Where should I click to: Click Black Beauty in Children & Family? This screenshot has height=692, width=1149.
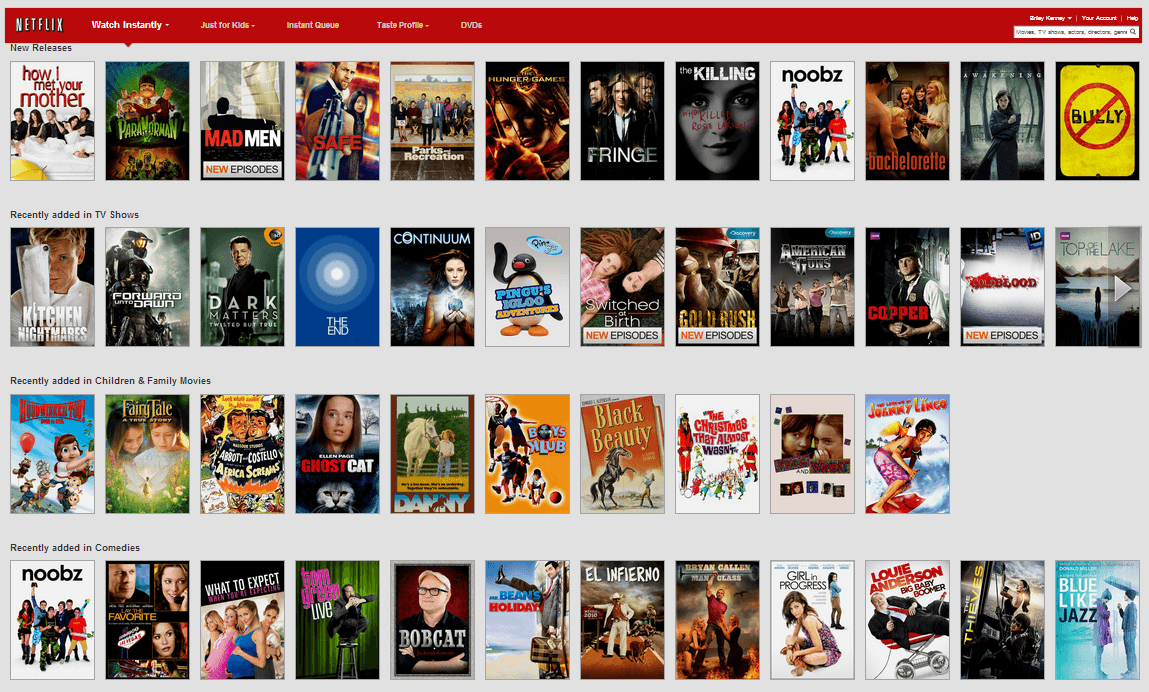click(x=622, y=454)
